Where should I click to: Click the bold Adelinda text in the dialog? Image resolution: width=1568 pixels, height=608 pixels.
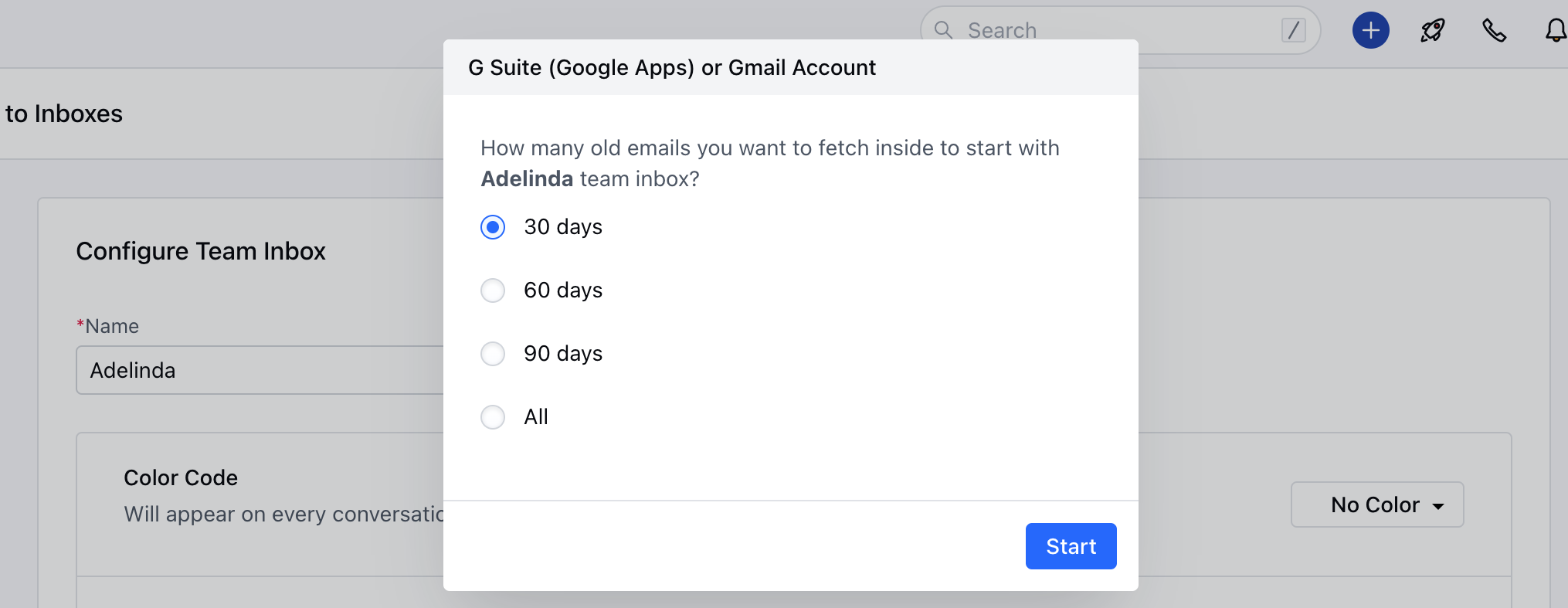(x=527, y=179)
